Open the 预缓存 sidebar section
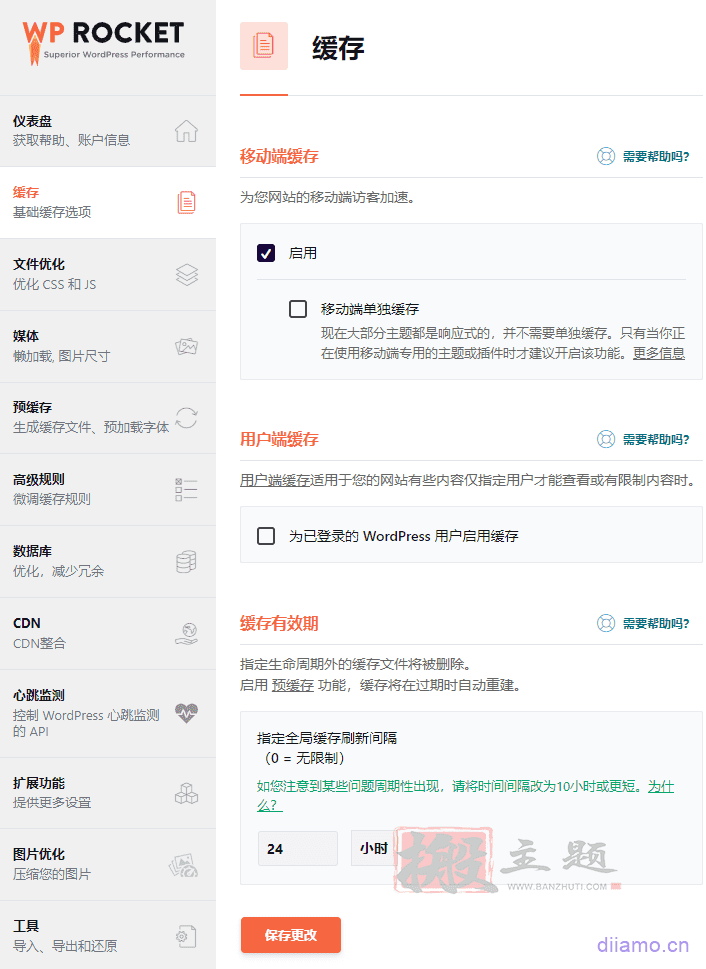 (108, 418)
